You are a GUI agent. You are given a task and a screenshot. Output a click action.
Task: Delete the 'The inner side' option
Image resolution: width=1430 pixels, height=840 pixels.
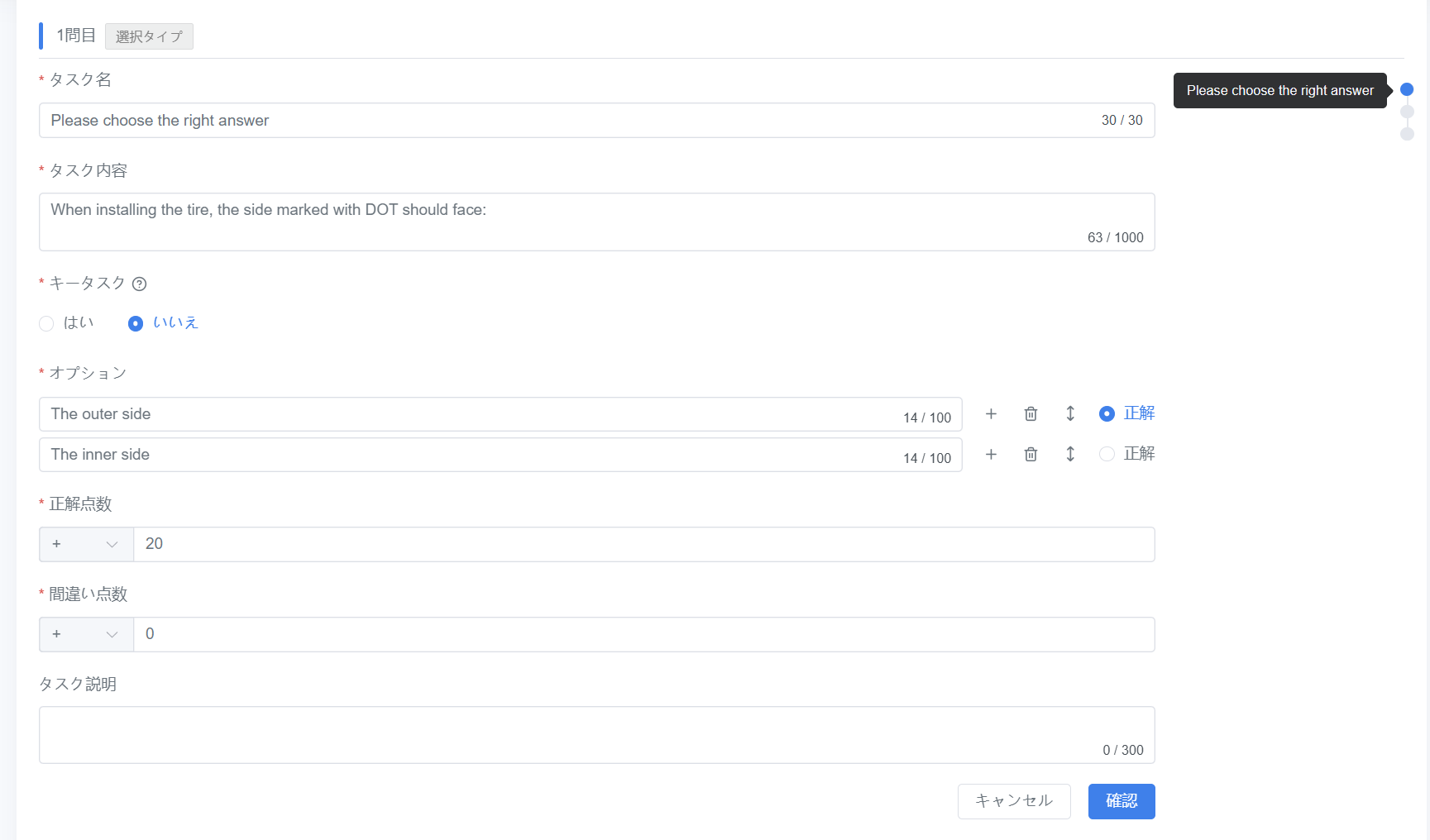pyautogui.click(x=1031, y=455)
